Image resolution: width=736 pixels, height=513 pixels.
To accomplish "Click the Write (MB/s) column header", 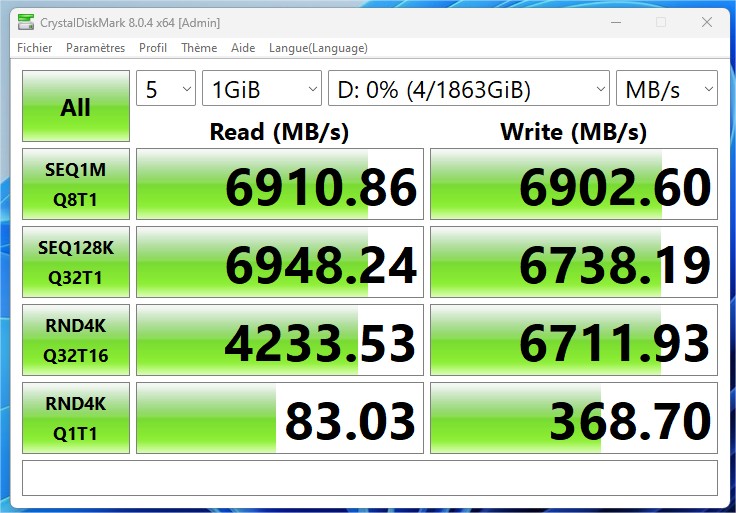I will 574,132.
